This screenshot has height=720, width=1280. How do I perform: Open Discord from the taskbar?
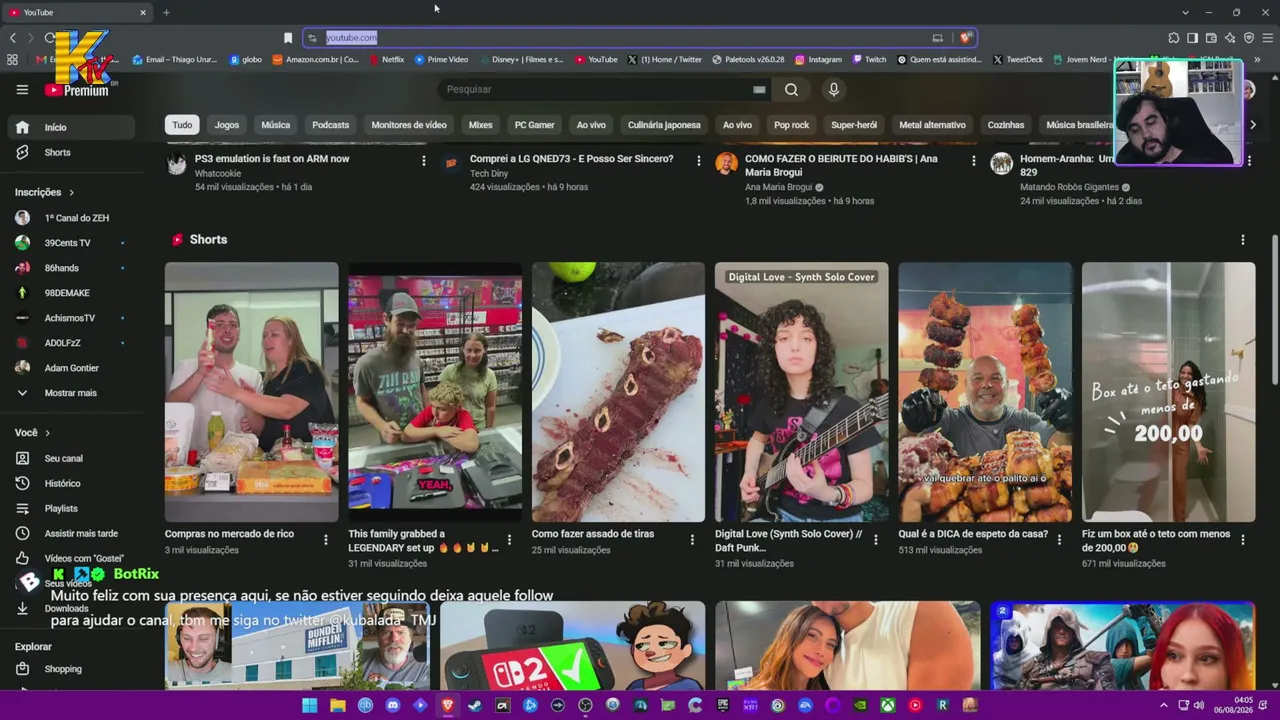point(393,705)
